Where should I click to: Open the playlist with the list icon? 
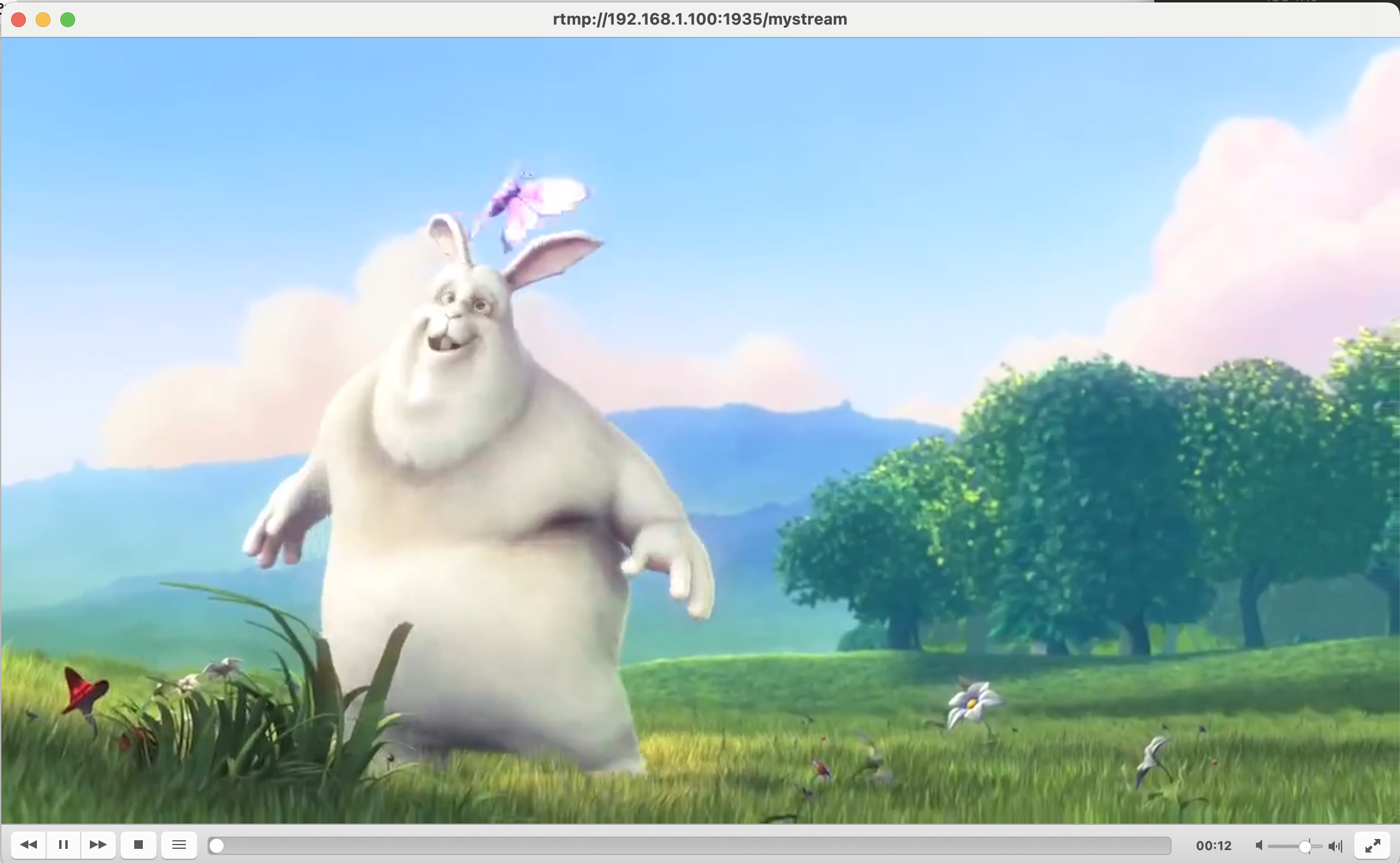[179, 845]
